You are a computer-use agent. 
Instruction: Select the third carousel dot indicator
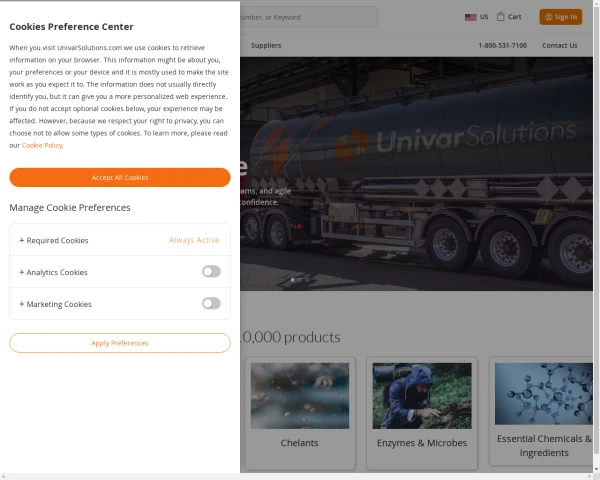pos(307,280)
